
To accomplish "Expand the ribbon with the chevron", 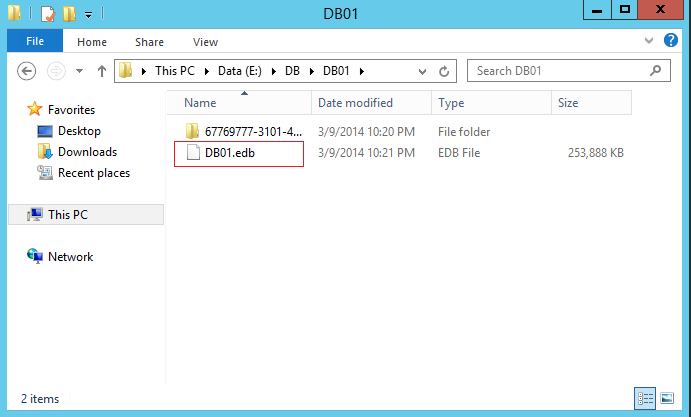I will click(x=649, y=41).
